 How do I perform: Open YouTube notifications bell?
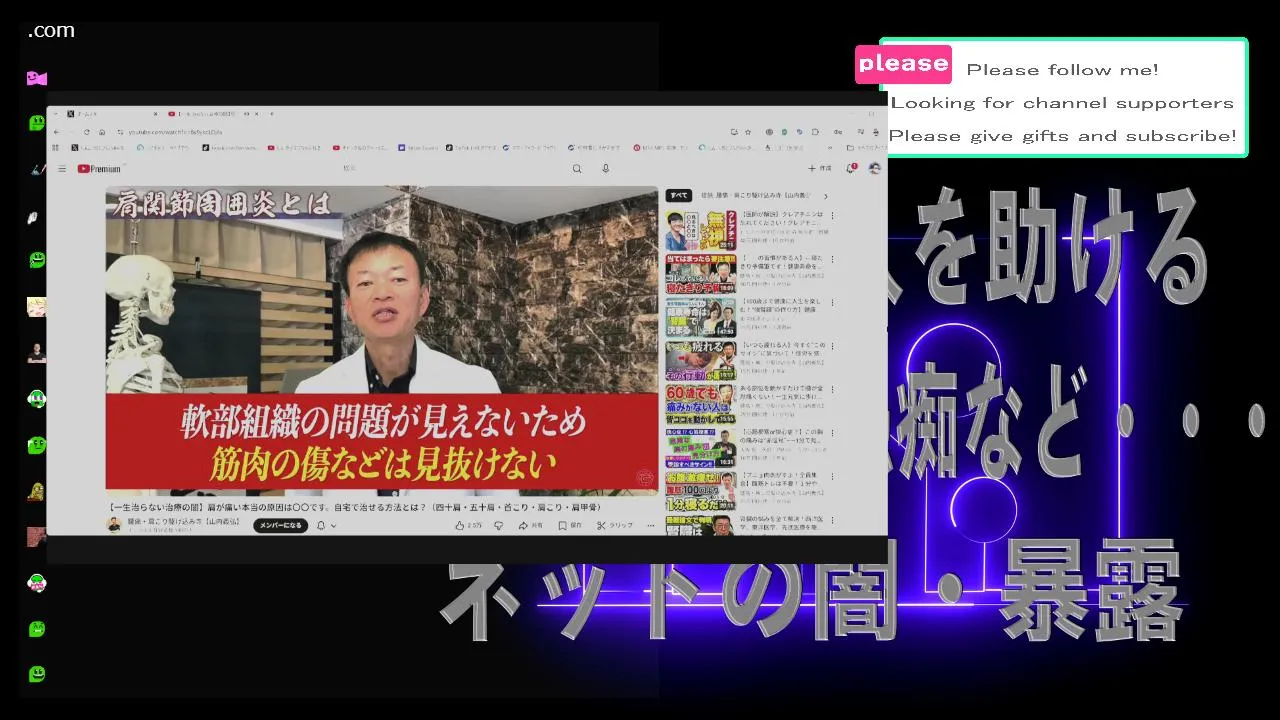coord(852,168)
